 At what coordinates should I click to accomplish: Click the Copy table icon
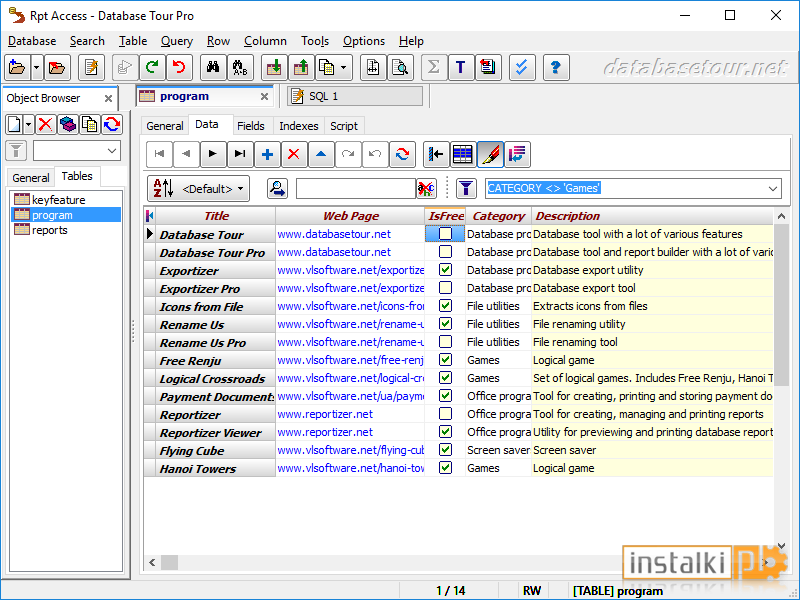pyautogui.click(x=327, y=67)
